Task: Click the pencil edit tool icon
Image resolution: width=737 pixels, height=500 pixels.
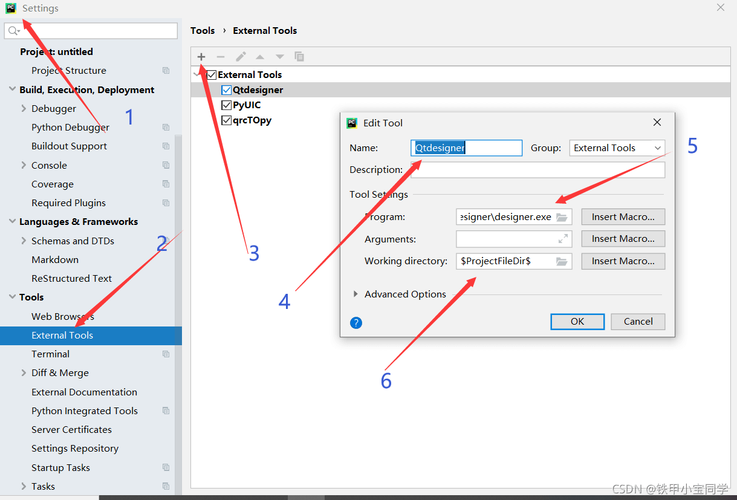Action: (x=241, y=57)
